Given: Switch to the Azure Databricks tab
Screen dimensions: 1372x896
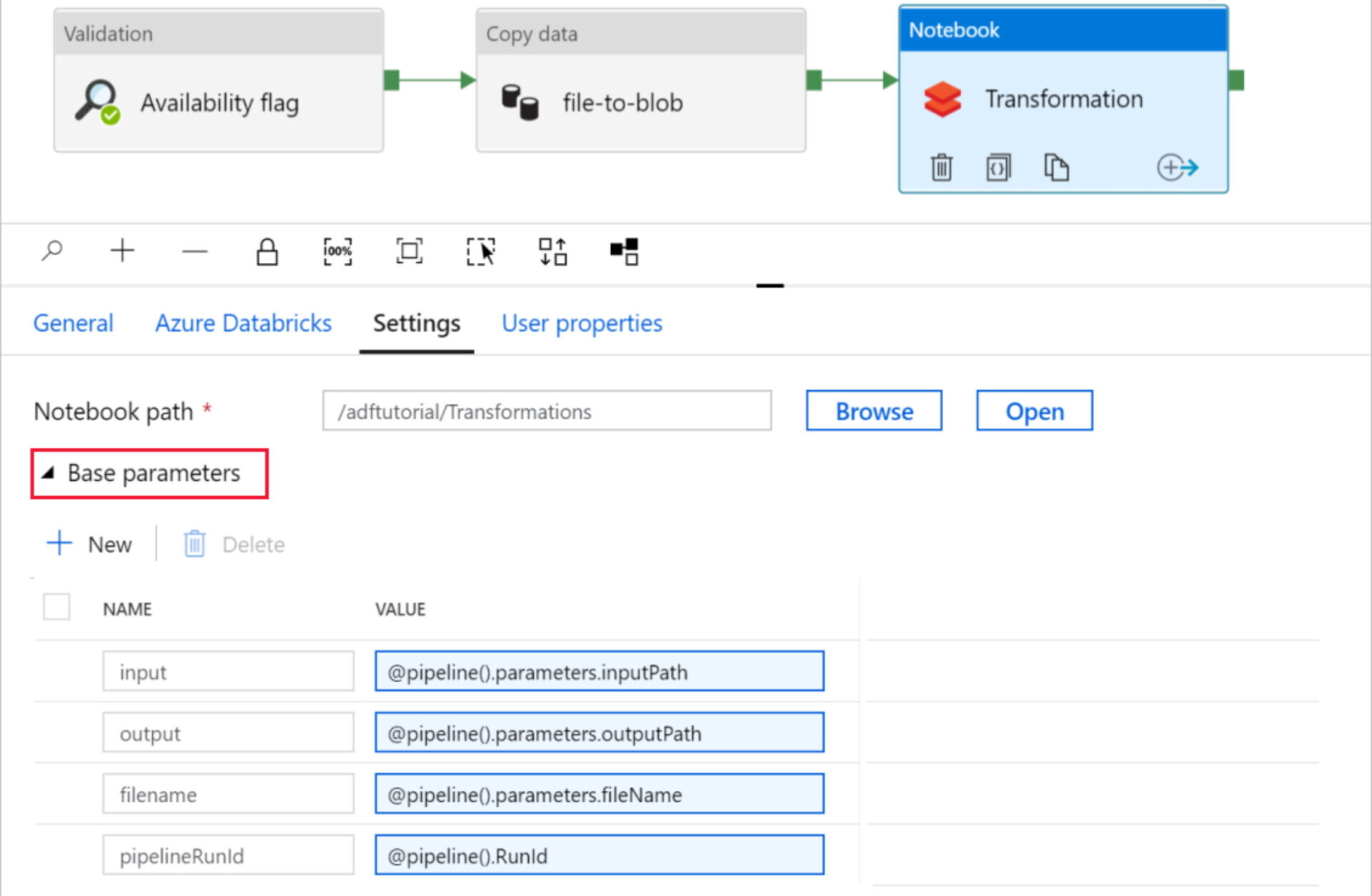Looking at the screenshot, I should click(x=243, y=323).
